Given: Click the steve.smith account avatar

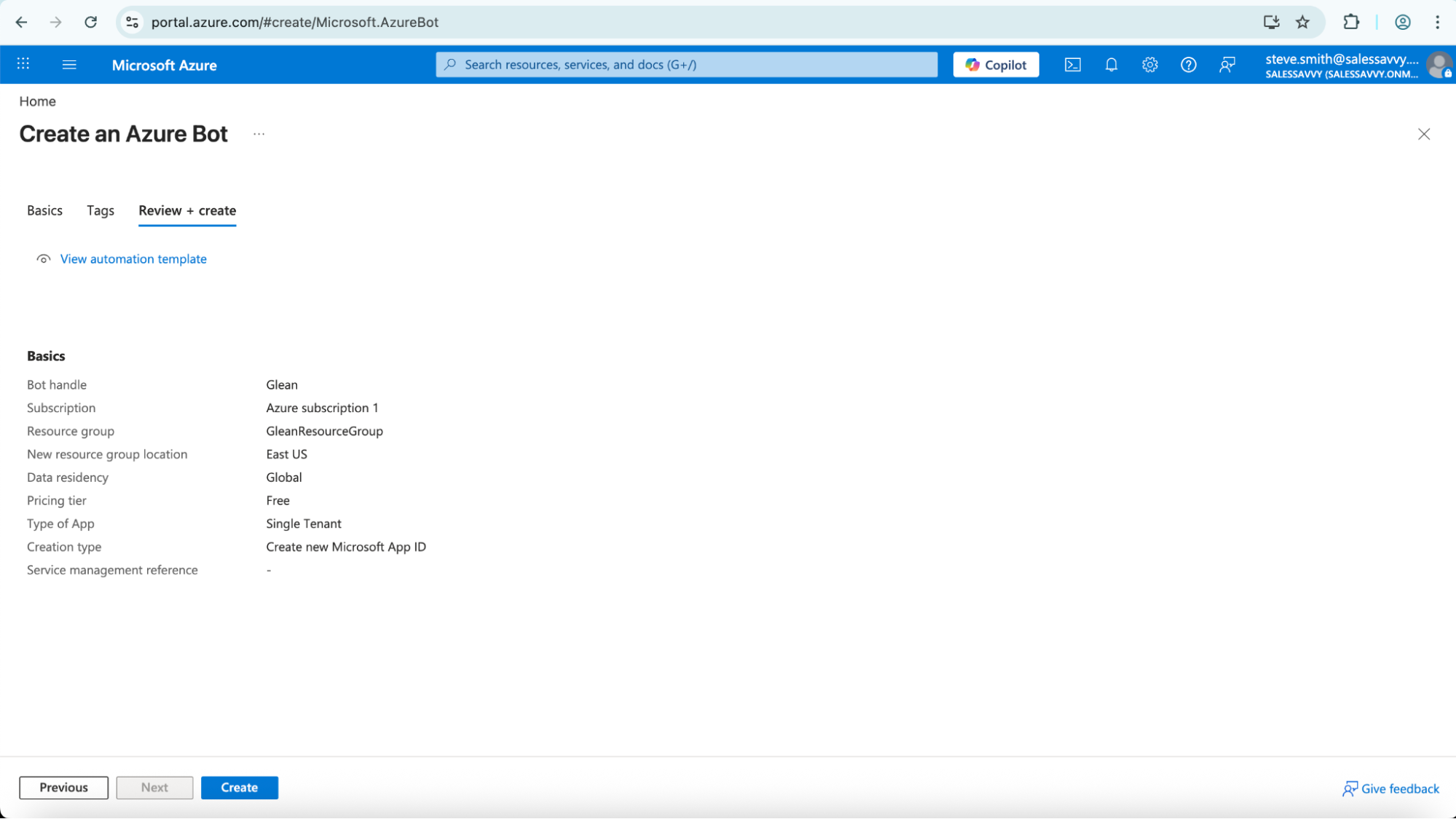Looking at the screenshot, I should click(1439, 65).
